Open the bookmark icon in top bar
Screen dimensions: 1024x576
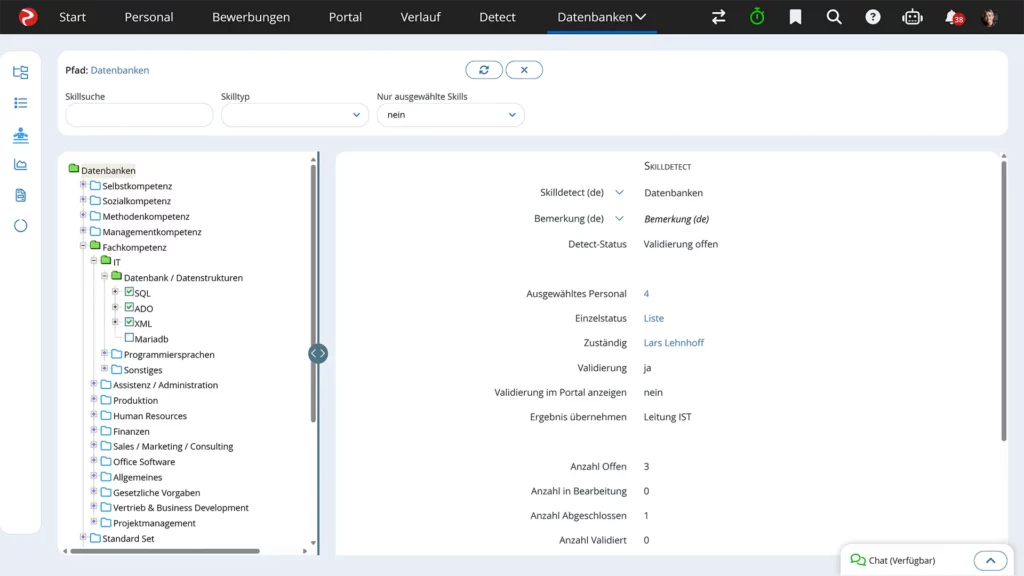click(795, 17)
